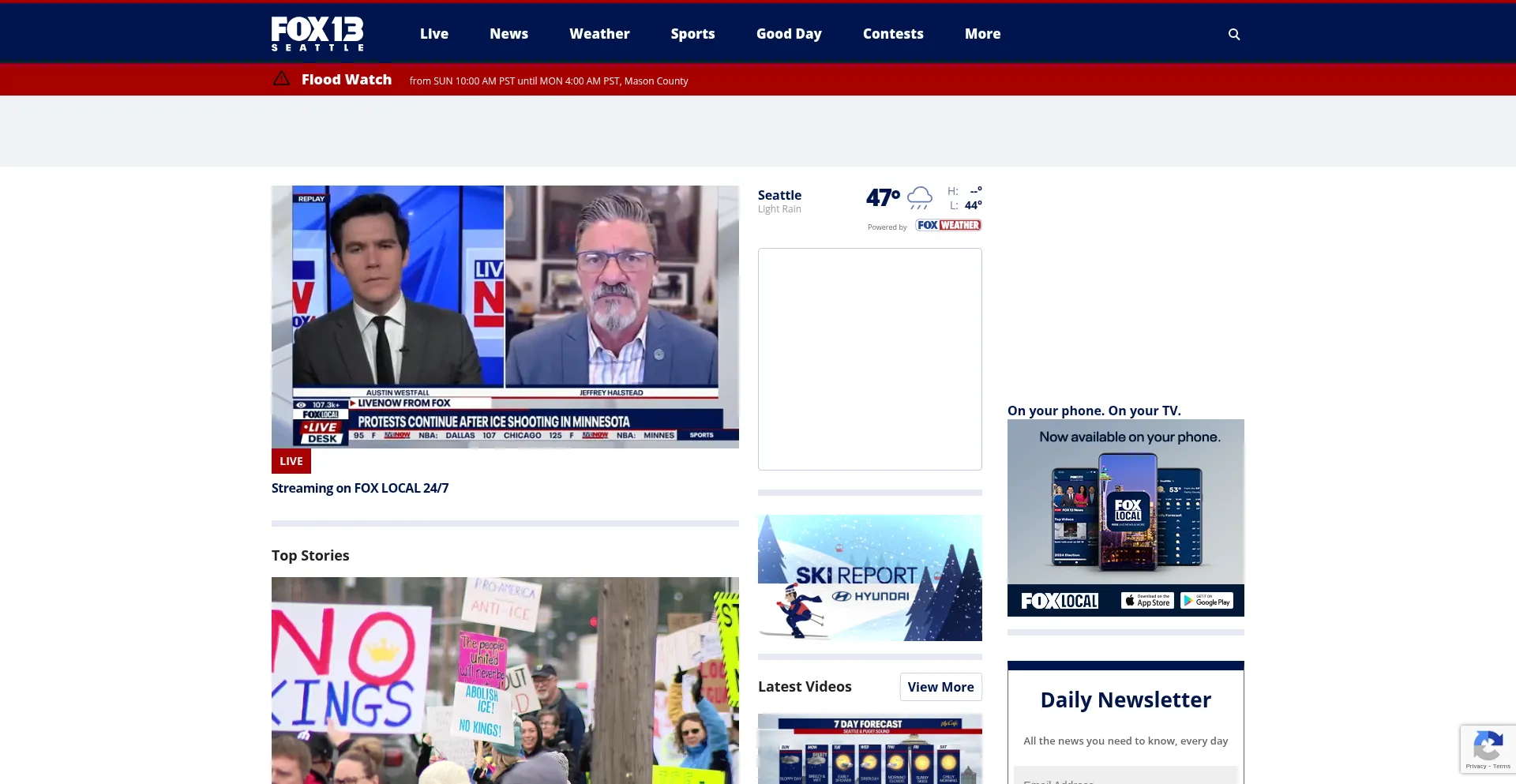1516x784 pixels.
Task: Select News in the top navigation
Action: click(x=508, y=33)
